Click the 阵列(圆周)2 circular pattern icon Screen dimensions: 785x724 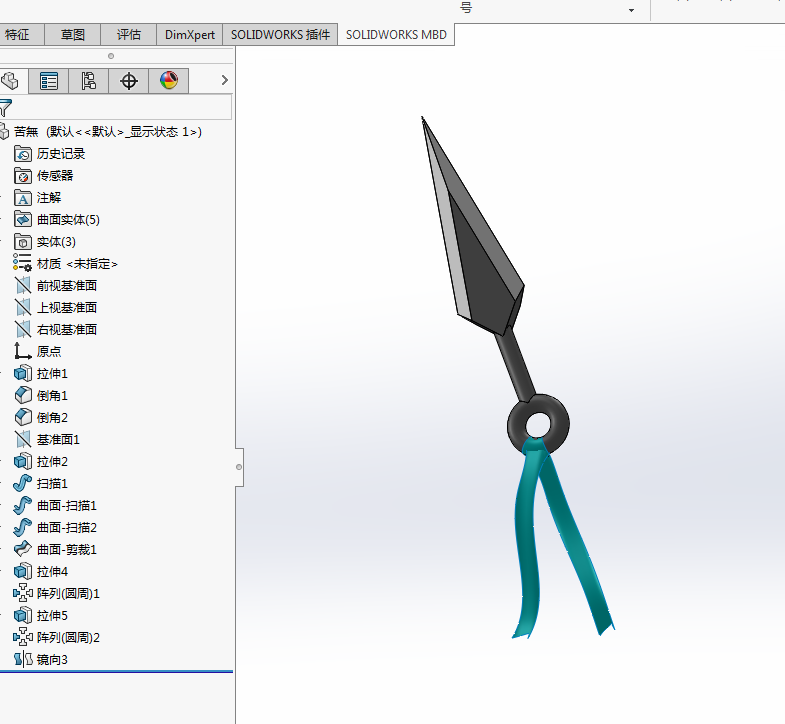(23, 637)
